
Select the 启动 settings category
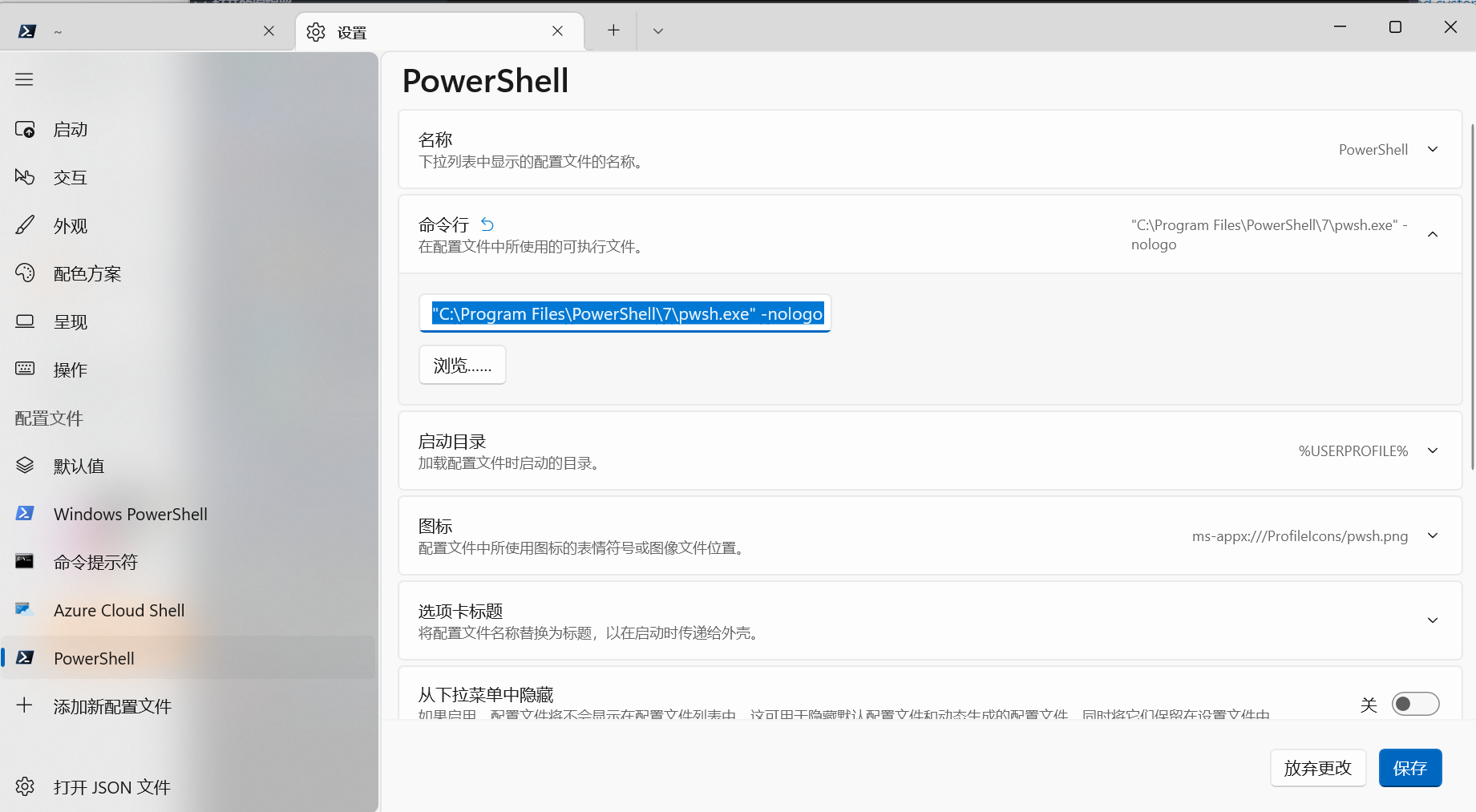[69, 128]
